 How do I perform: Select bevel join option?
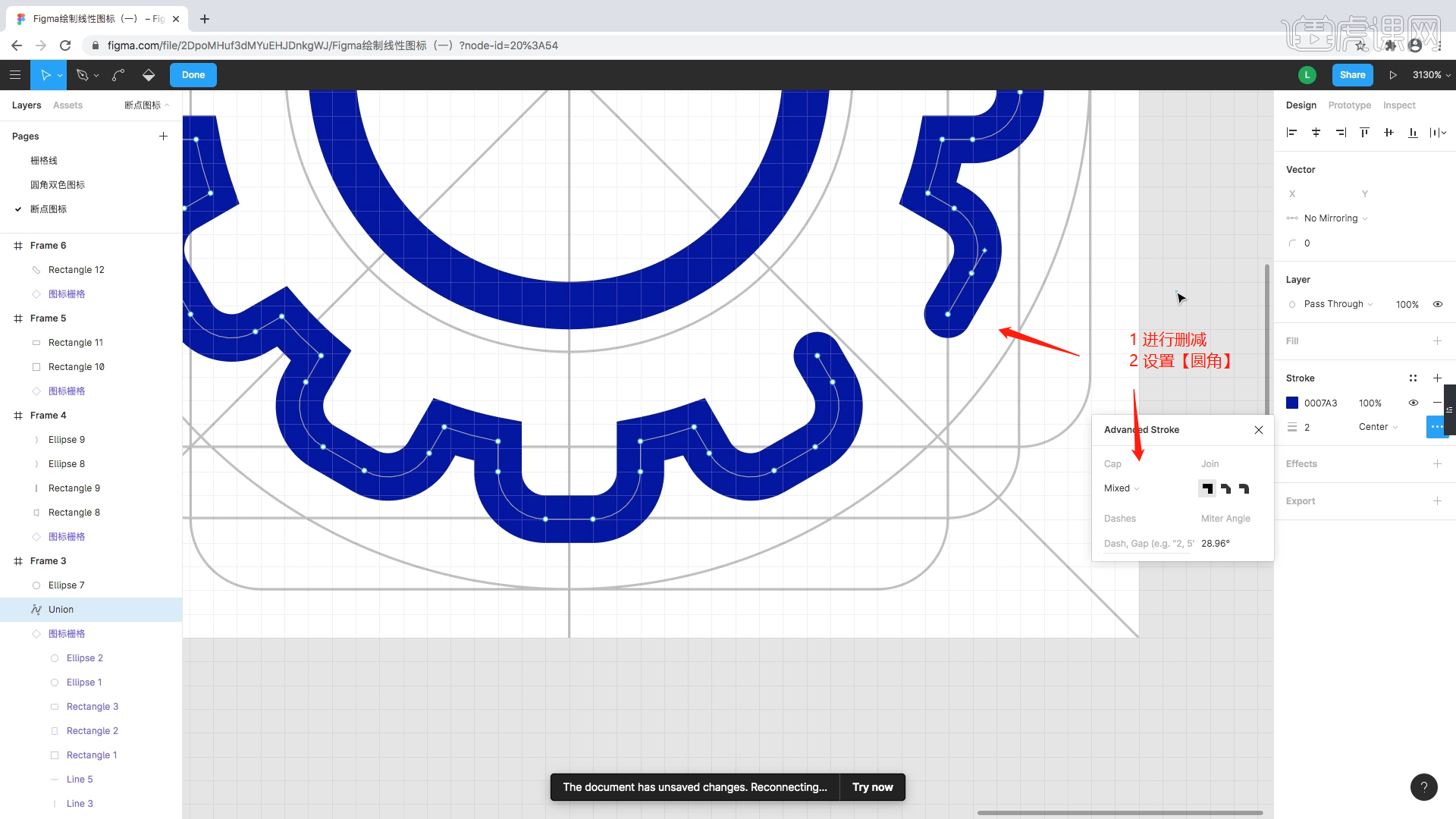click(x=1225, y=489)
